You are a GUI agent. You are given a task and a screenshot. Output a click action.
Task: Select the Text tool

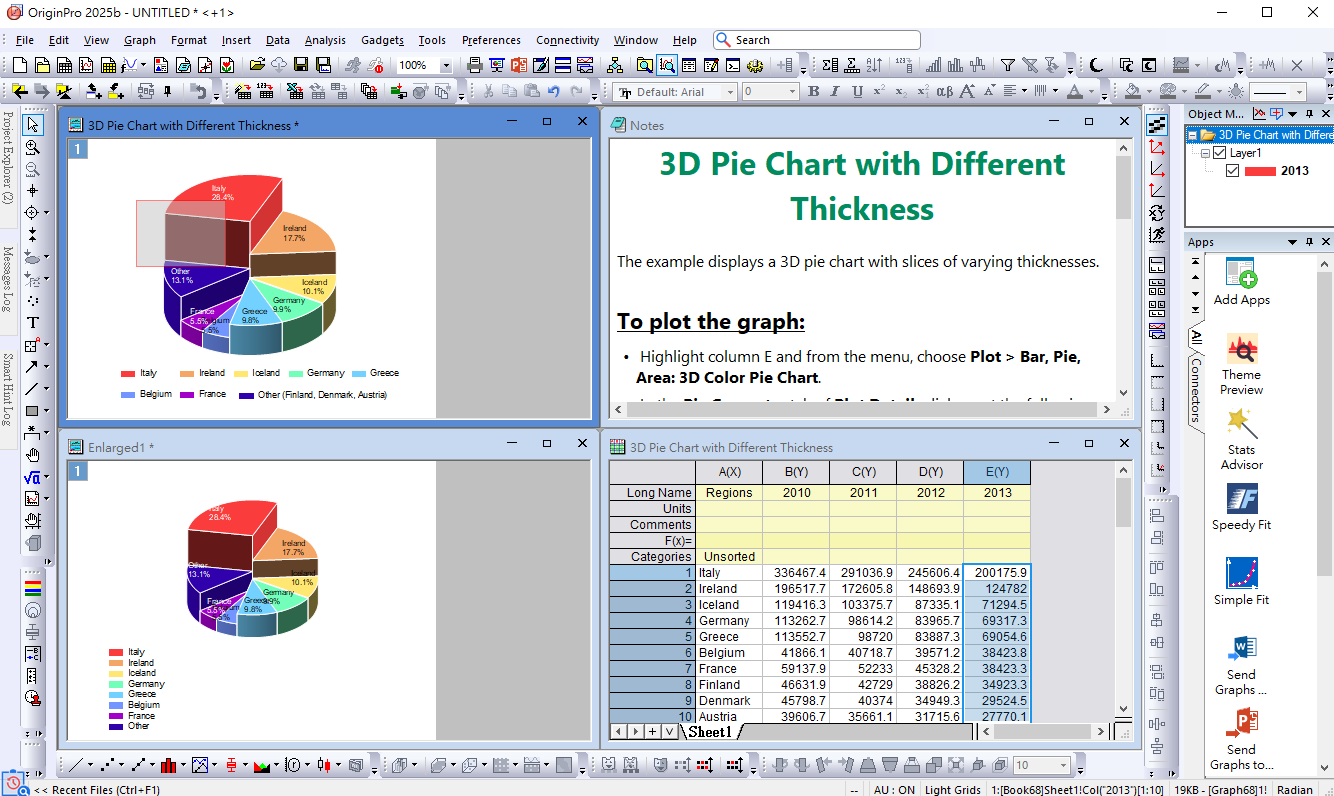coord(33,322)
